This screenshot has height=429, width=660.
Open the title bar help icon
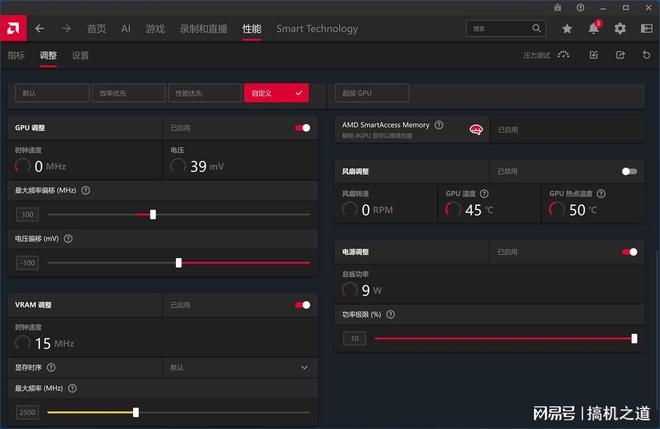580,8
